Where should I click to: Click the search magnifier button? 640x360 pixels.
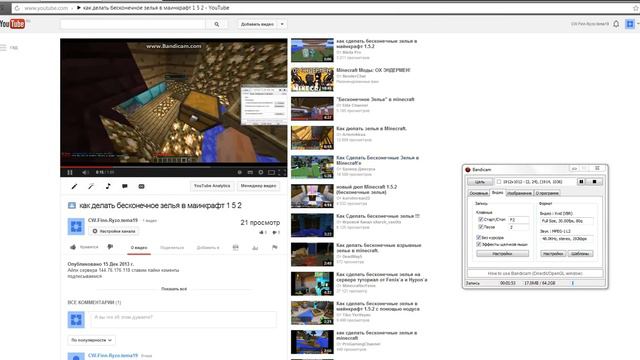pos(217,24)
